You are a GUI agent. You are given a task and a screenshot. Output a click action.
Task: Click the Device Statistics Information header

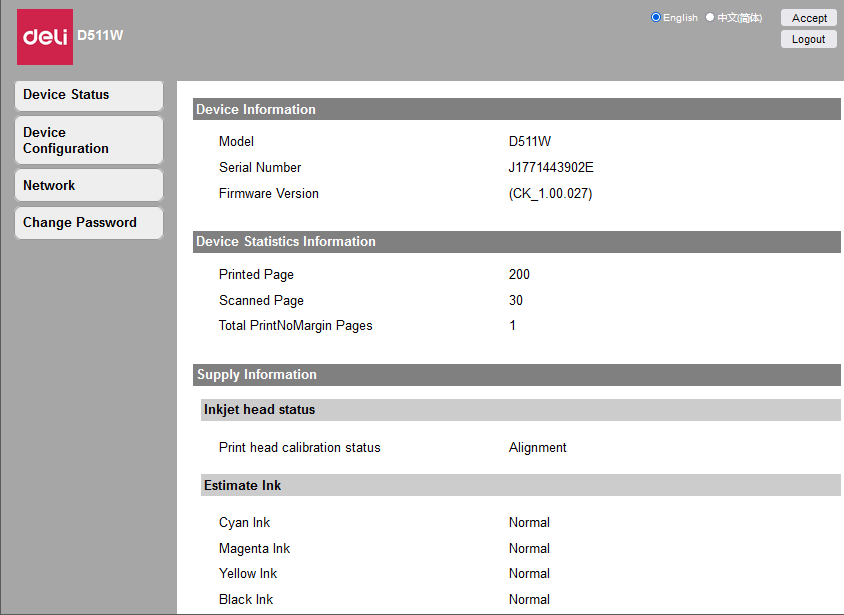(516, 242)
